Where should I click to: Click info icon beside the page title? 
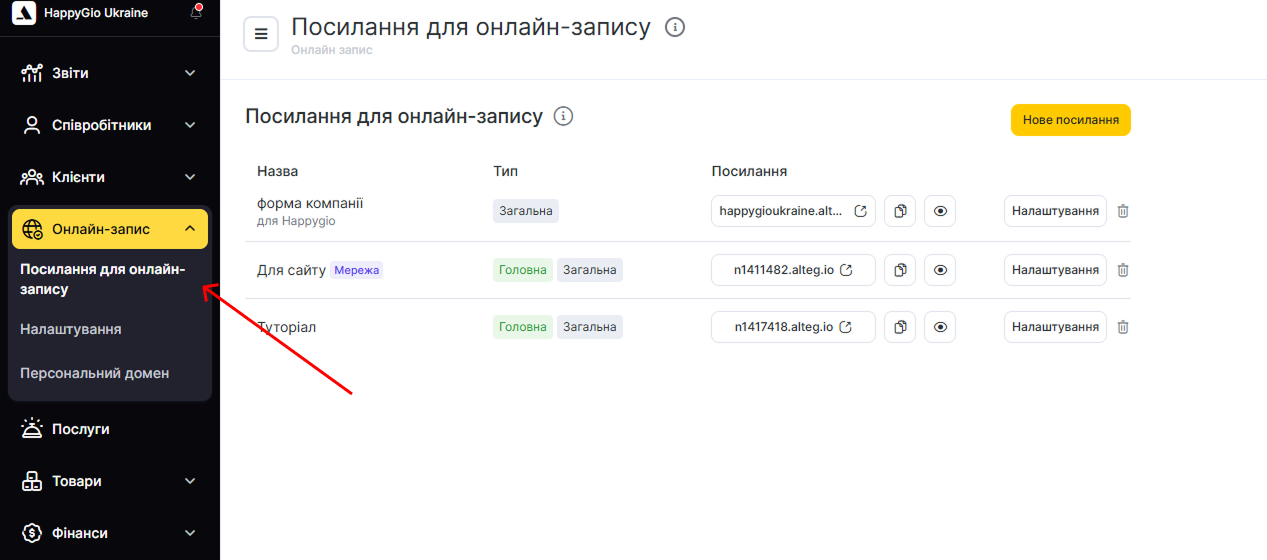tap(675, 28)
